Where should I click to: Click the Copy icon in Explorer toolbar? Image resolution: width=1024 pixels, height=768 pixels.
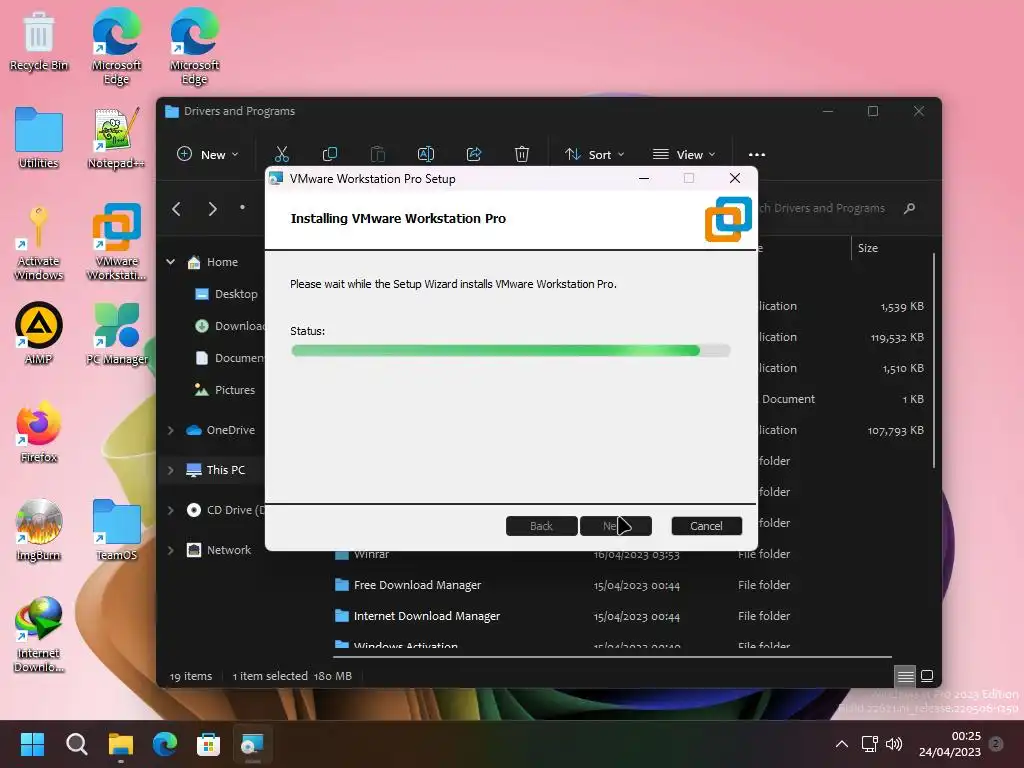coord(330,154)
